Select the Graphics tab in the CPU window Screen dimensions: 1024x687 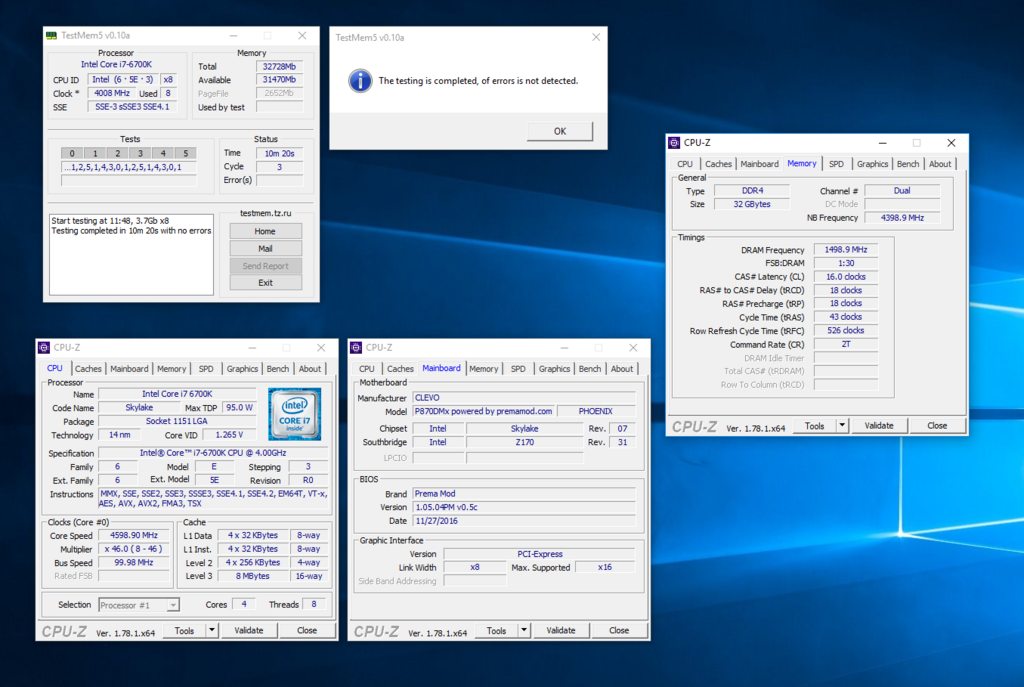(242, 369)
